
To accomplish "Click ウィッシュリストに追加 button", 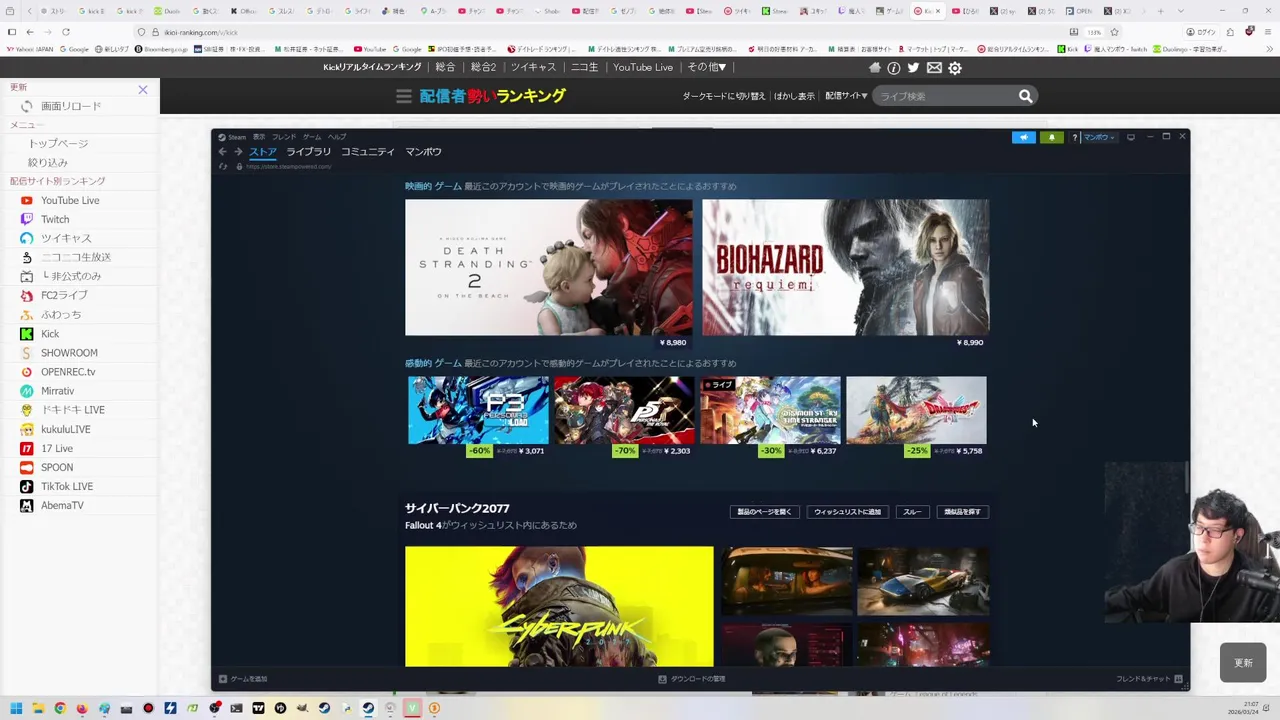I will (x=847, y=512).
